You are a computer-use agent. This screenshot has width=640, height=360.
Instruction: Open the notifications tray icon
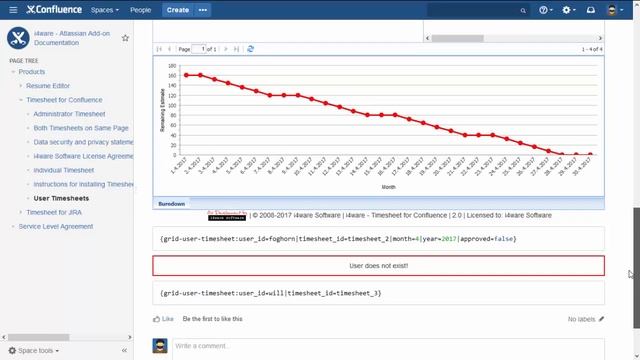[x=591, y=10]
